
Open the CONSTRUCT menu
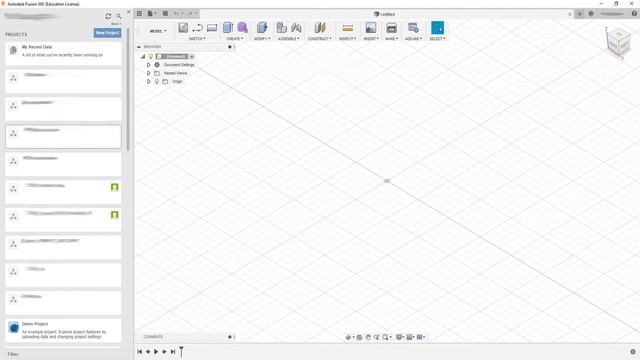[x=320, y=38]
